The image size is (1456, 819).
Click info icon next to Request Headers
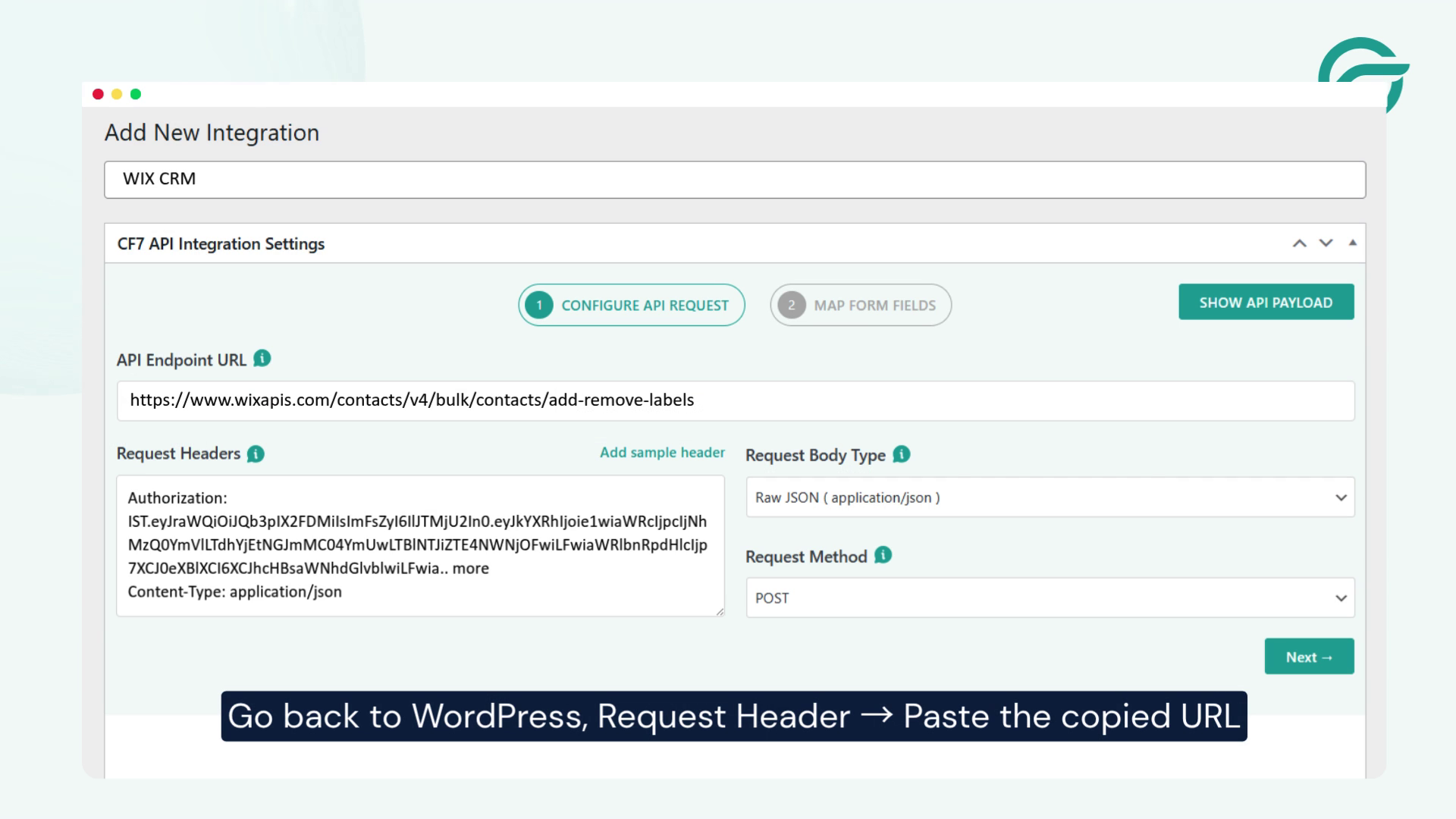[256, 453]
